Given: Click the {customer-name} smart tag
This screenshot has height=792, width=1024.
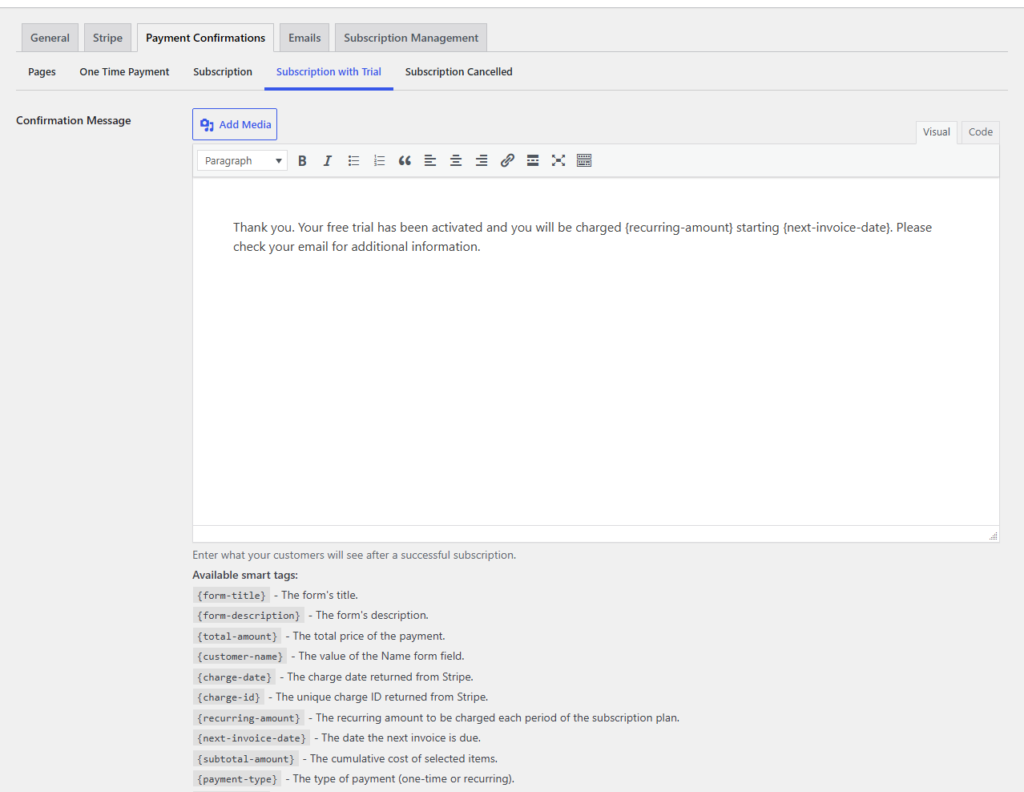Looking at the screenshot, I should point(240,656).
